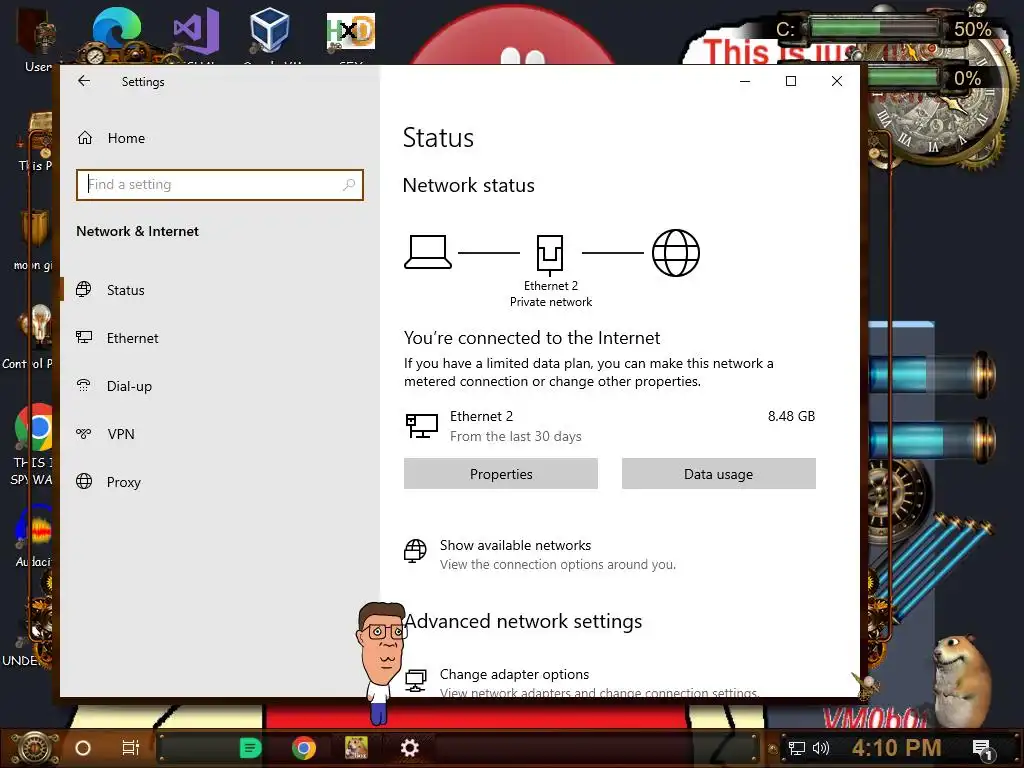The height and width of the screenshot is (768, 1024).
Task: Click the Home house icon
Action: [85, 138]
